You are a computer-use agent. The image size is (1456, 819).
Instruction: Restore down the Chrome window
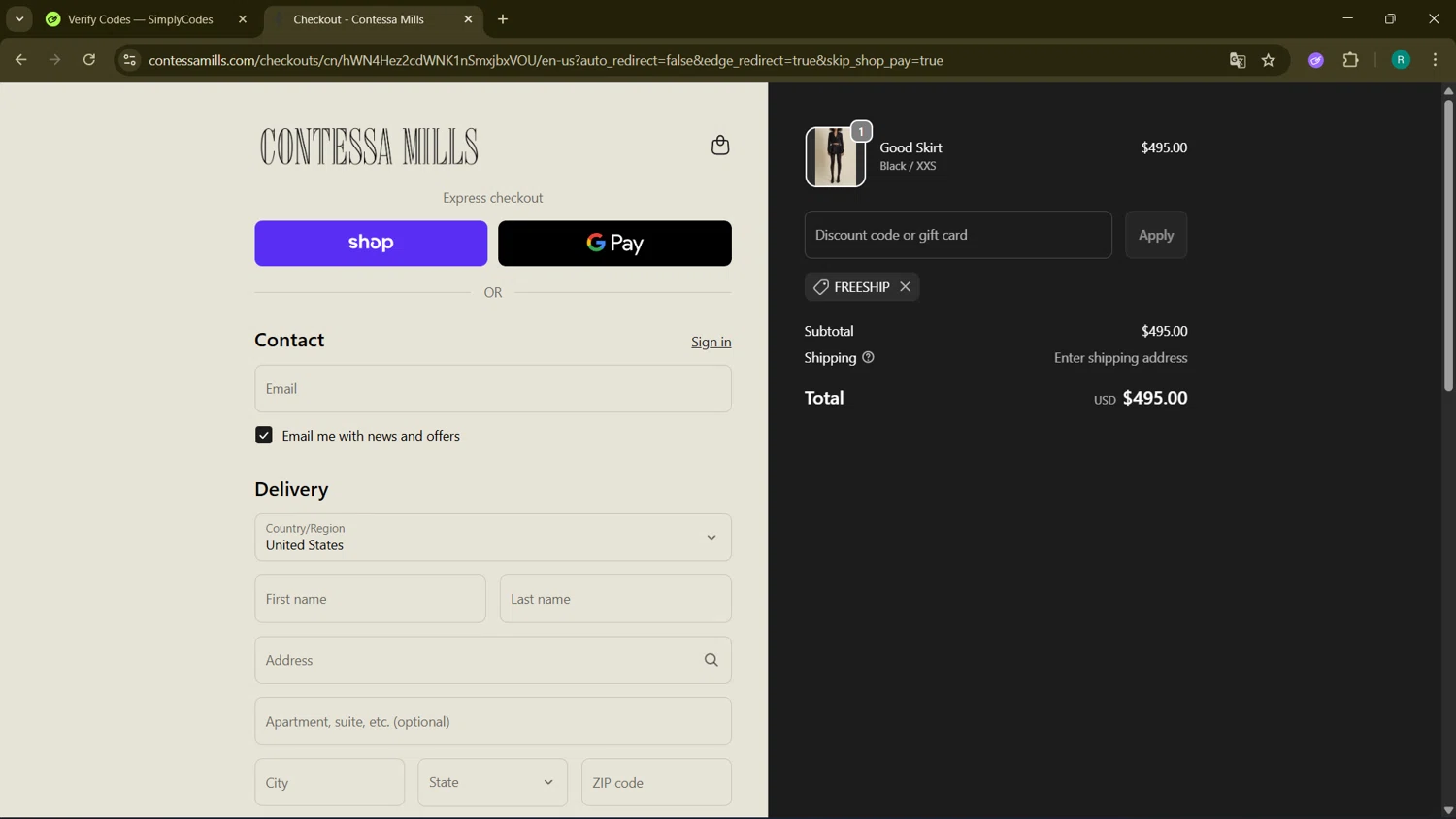(1390, 18)
